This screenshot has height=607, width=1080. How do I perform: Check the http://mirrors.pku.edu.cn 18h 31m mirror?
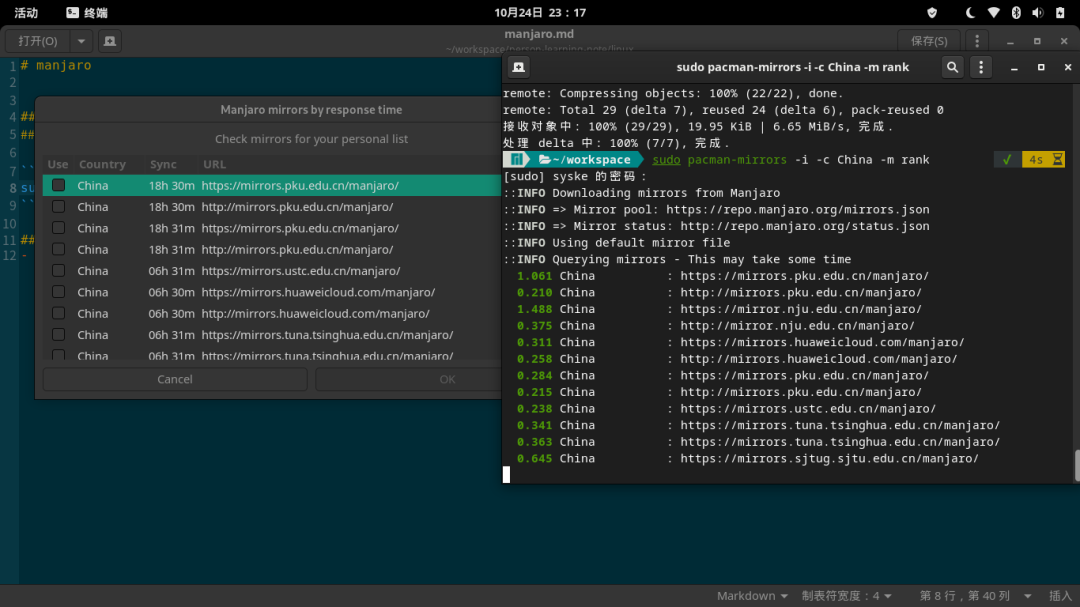59,249
